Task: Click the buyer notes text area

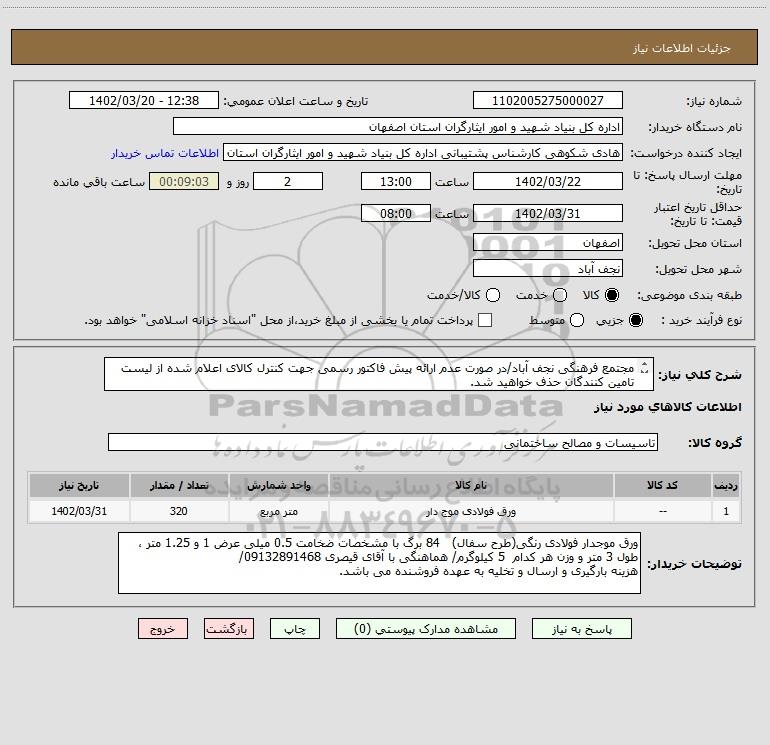Action: coord(379,563)
